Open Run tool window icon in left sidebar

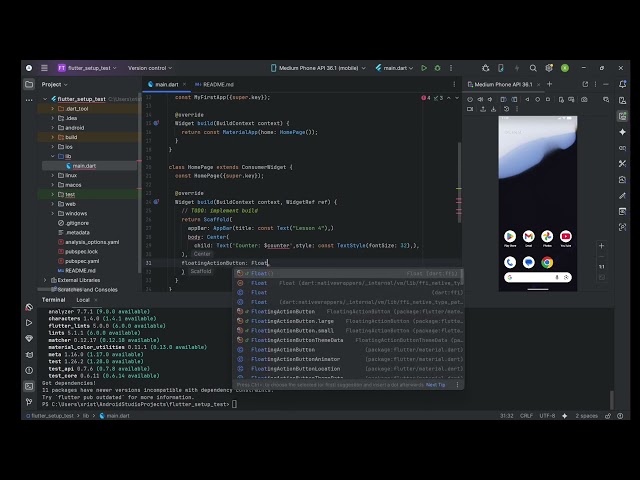pos(29,323)
